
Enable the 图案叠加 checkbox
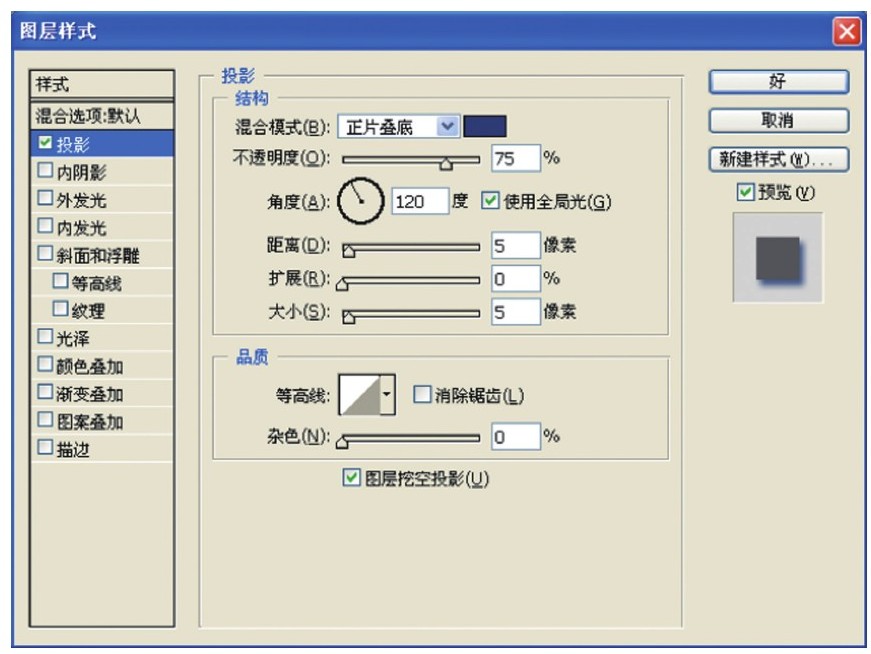point(45,420)
